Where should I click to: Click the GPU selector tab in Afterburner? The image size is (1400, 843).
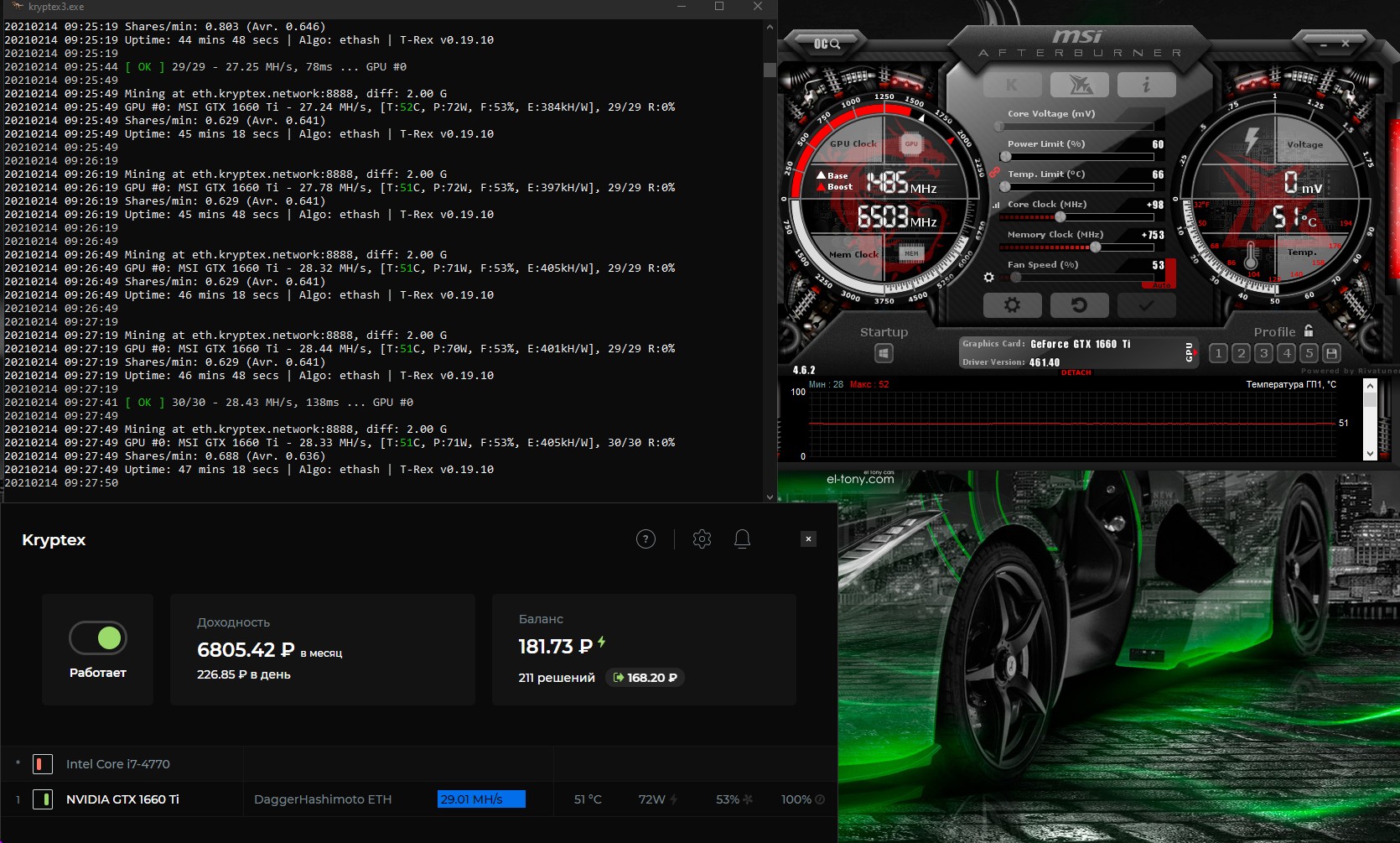point(1189,353)
